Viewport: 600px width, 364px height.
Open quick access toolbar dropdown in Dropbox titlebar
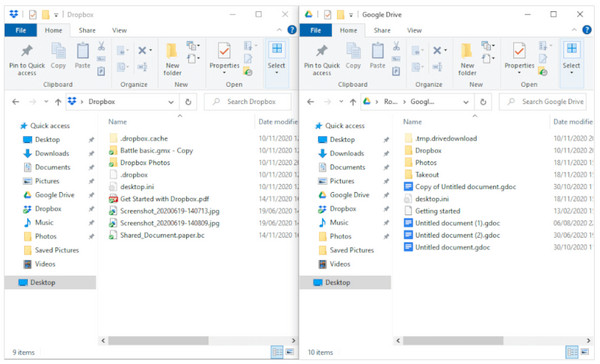(x=56, y=15)
